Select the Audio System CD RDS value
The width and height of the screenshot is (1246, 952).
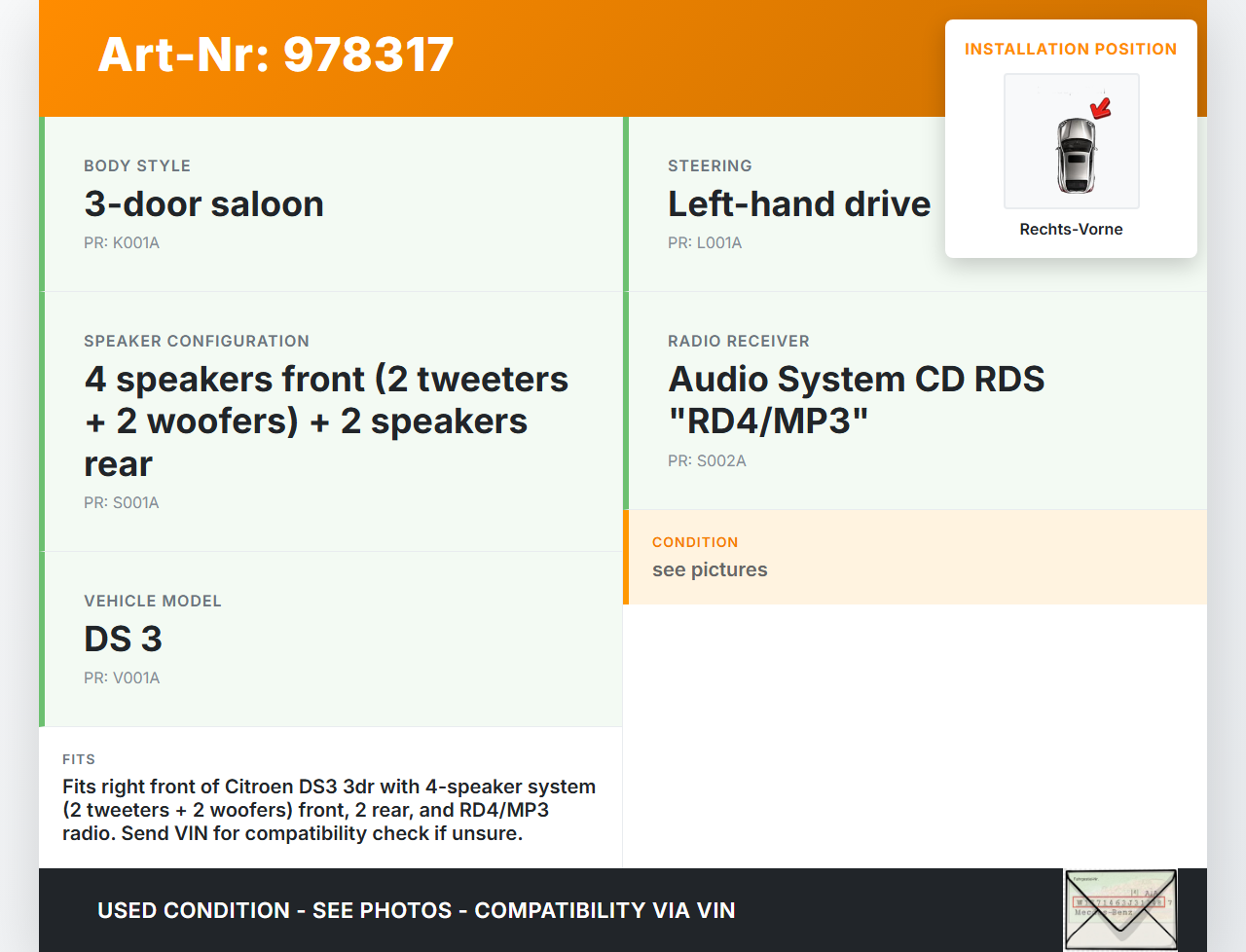point(857,400)
